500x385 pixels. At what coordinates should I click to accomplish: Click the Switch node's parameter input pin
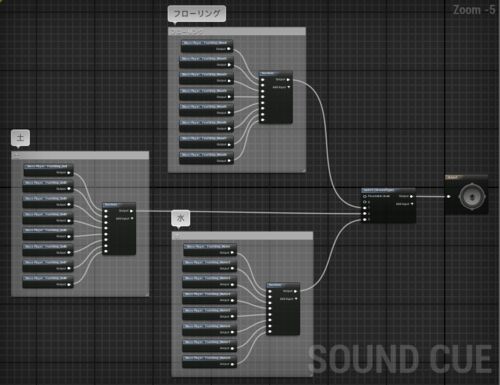(365, 196)
